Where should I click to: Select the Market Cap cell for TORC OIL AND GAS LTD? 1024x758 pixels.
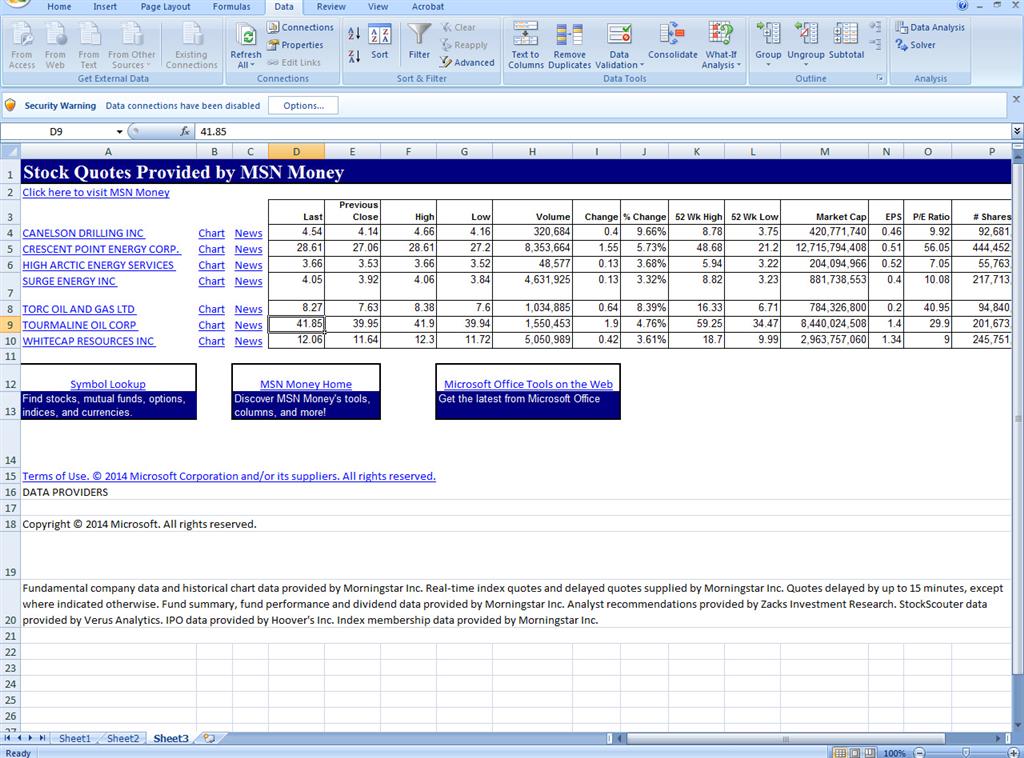pos(824,308)
